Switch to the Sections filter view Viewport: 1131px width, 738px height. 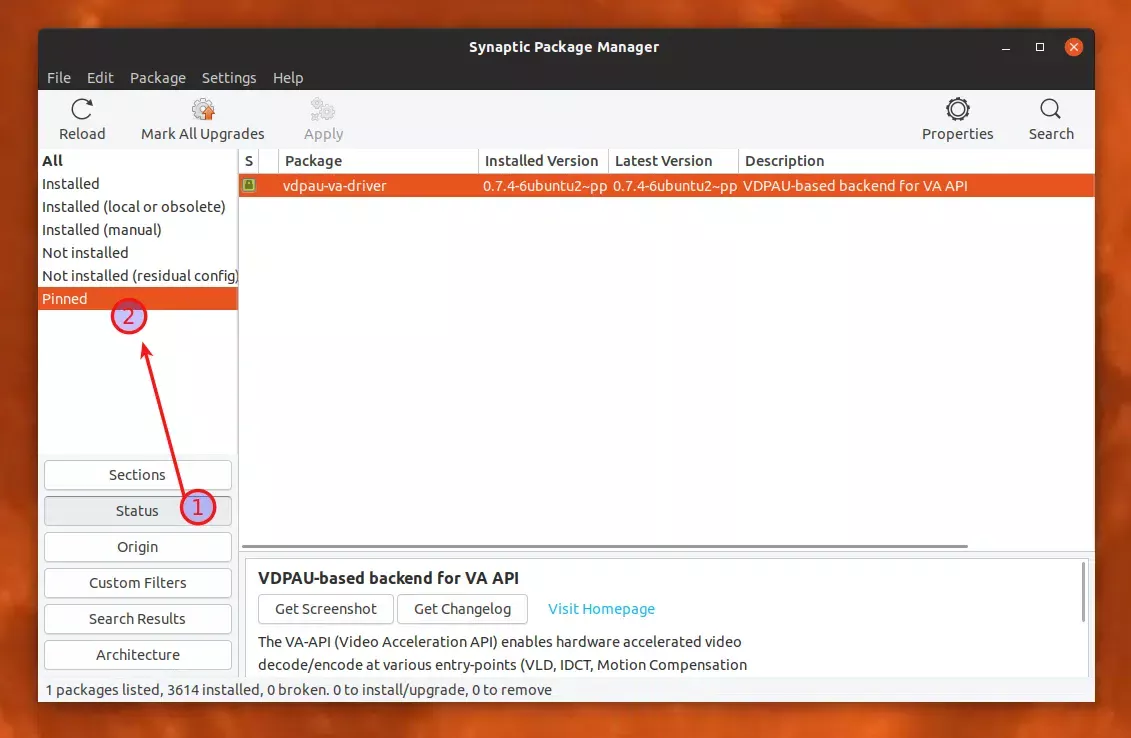[137, 475]
